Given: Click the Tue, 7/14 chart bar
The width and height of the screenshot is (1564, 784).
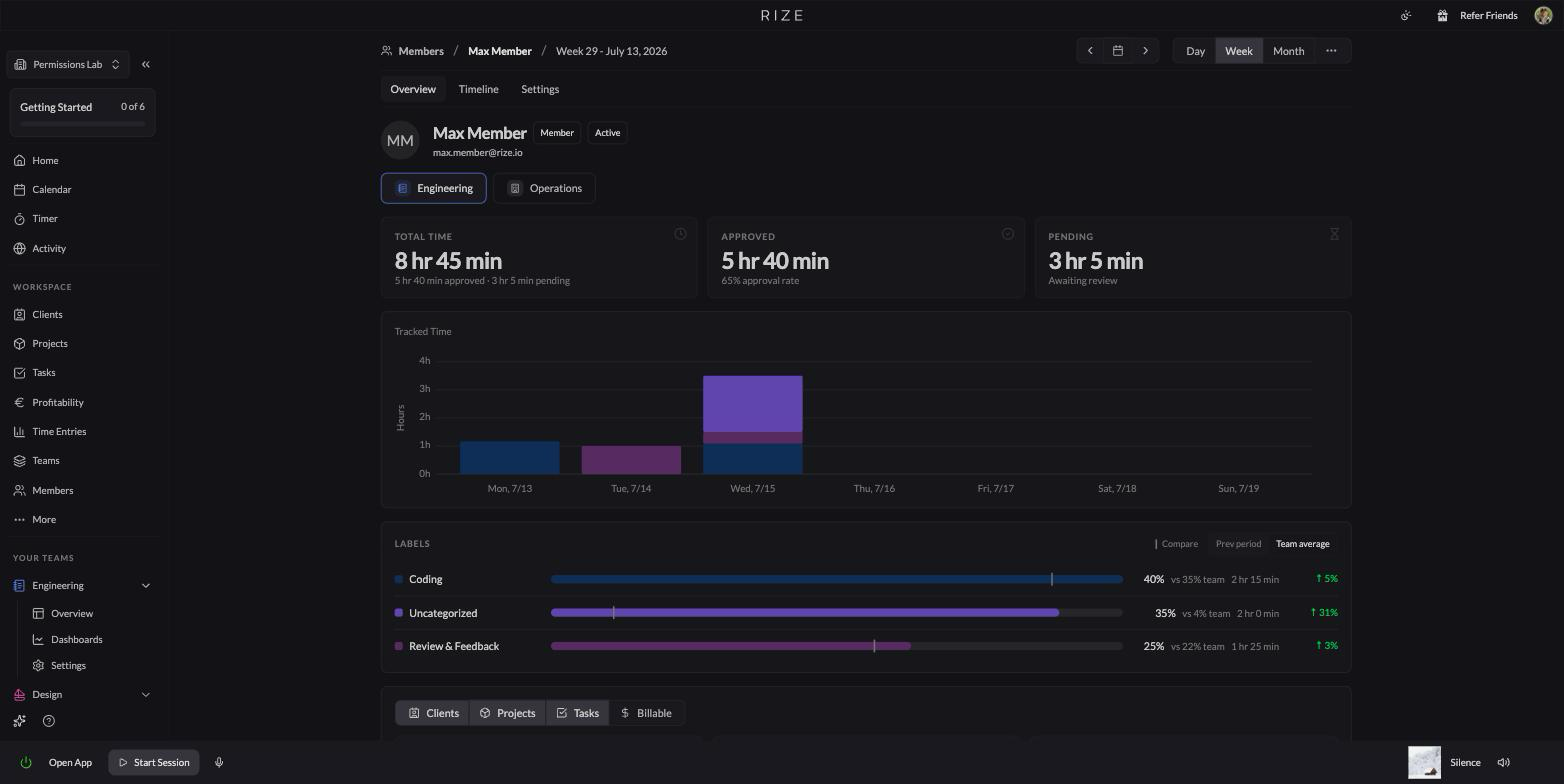Looking at the screenshot, I should [x=631, y=459].
